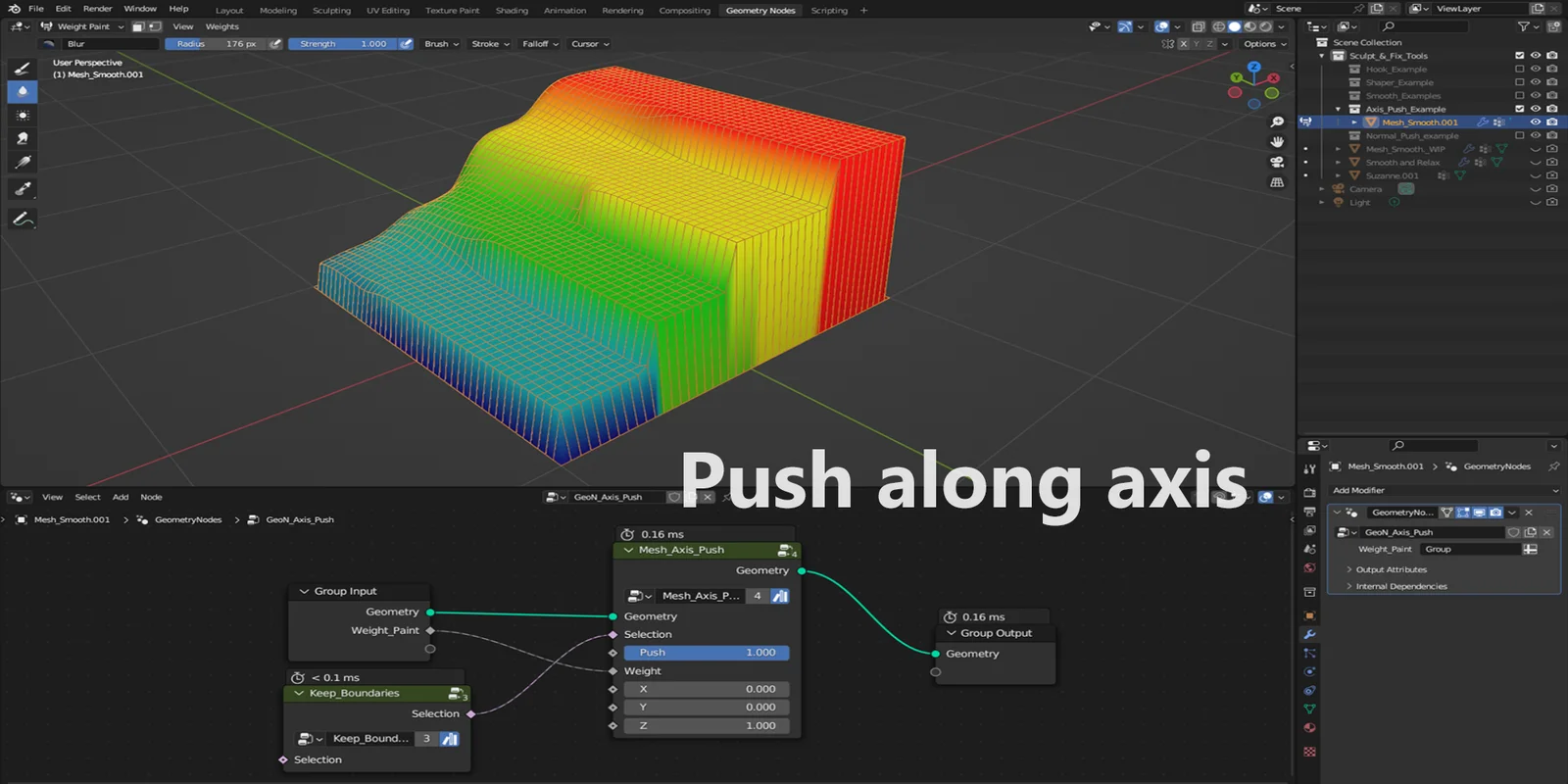Screen dimensions: 1568x784
Task: Open the Stroke settings dropdown
Action: click(x=490, y=44)
